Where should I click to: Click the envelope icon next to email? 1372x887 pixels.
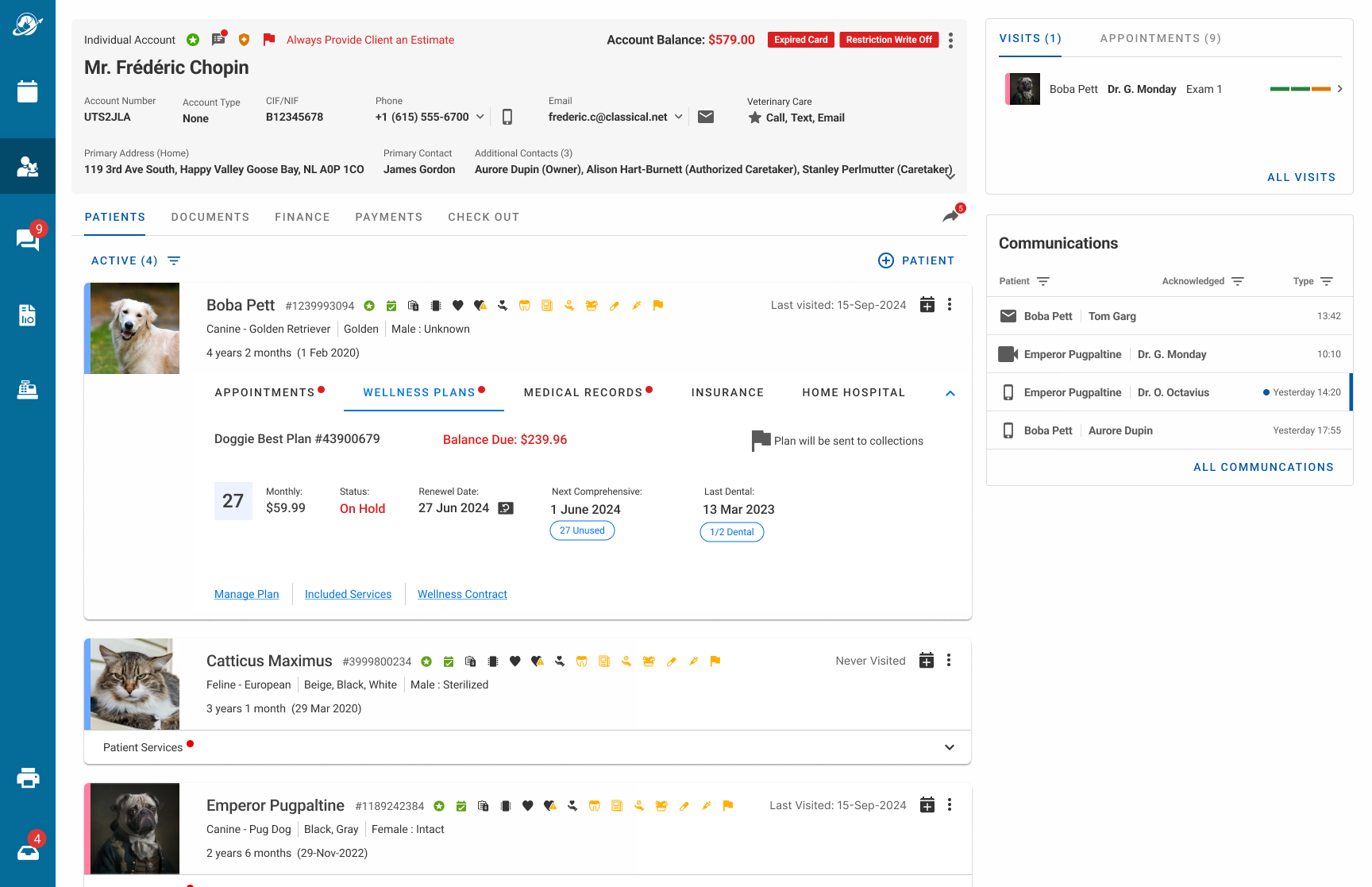[x=706, y=118]
